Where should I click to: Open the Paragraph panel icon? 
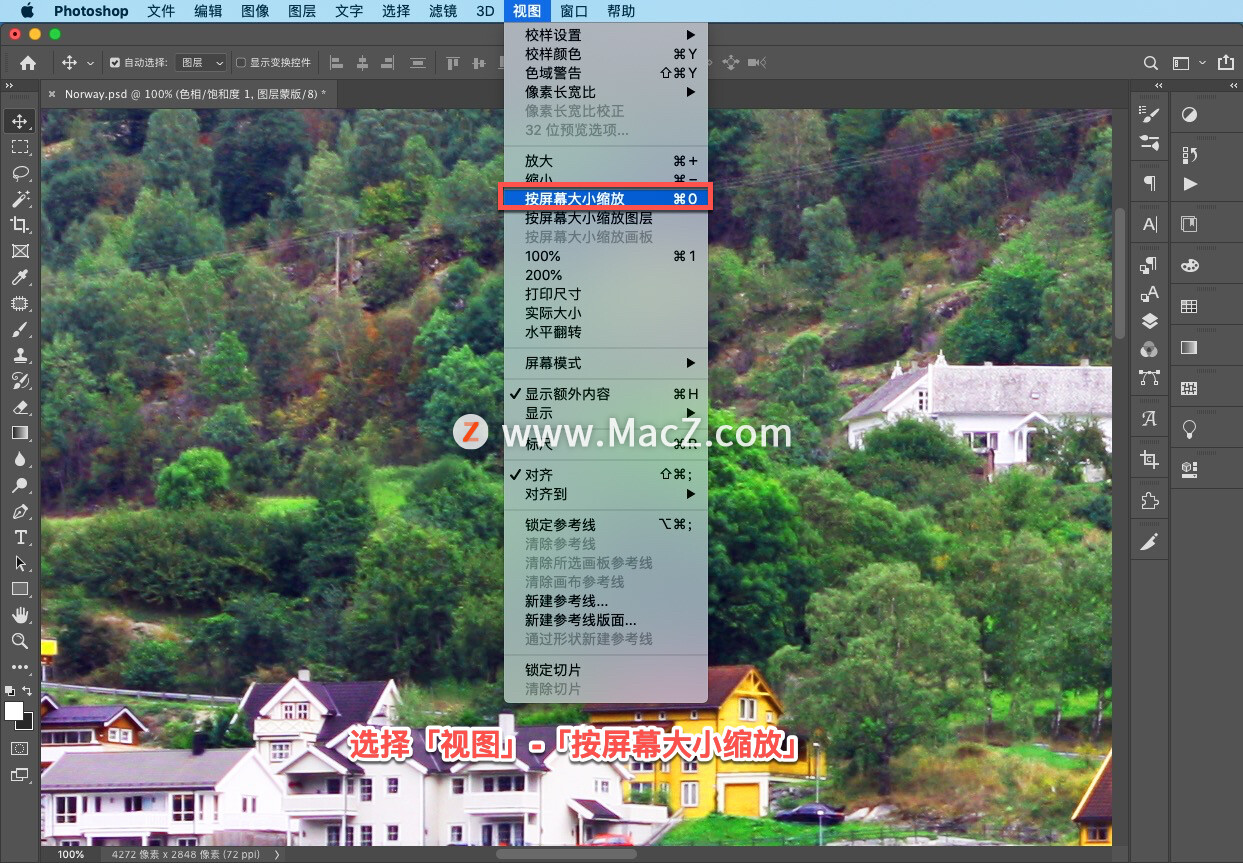point(1149,183)
